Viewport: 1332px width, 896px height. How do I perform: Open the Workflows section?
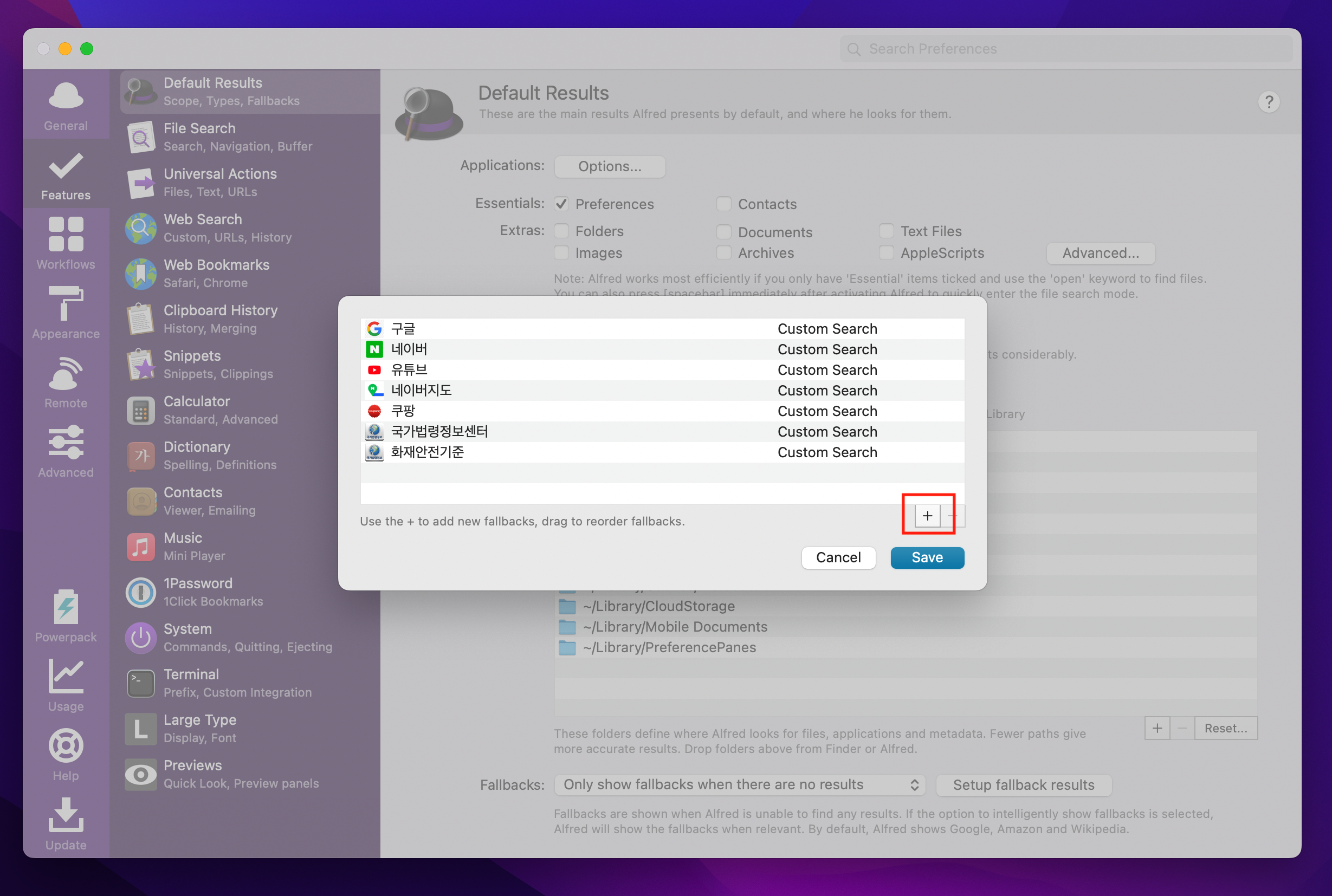(66, 243)
